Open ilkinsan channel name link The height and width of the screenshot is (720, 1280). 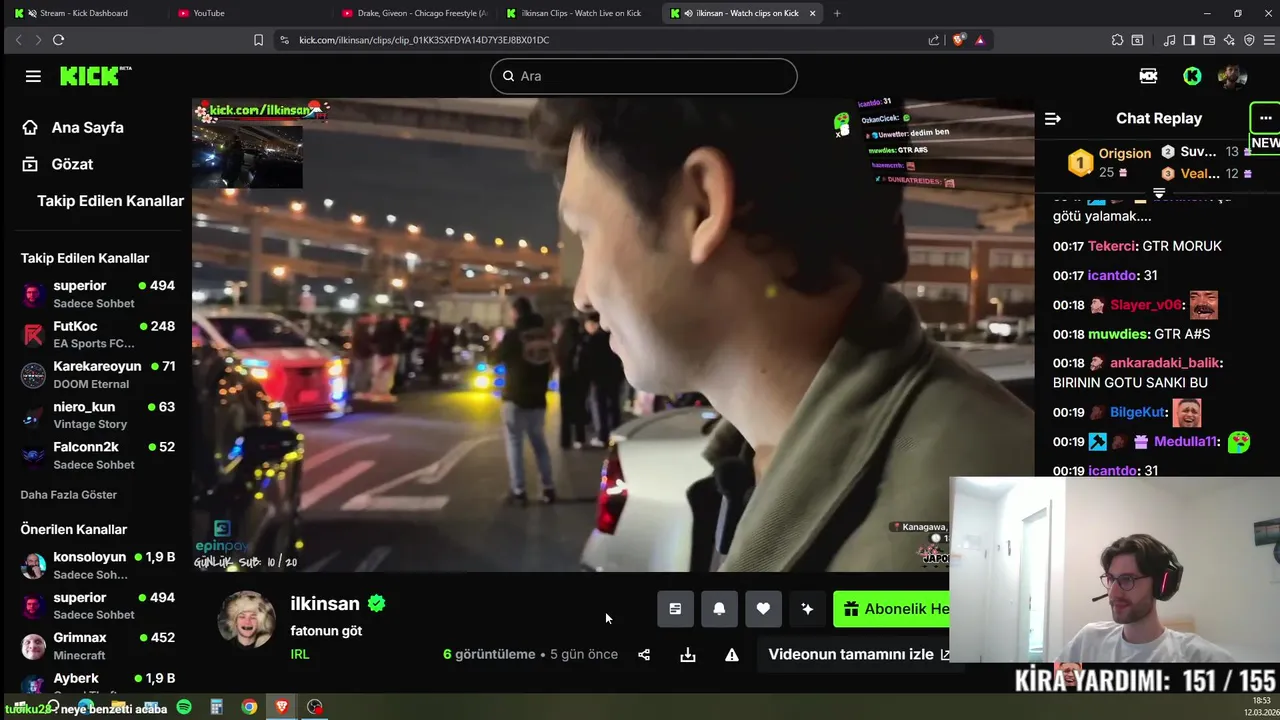(x=324, y=604)
